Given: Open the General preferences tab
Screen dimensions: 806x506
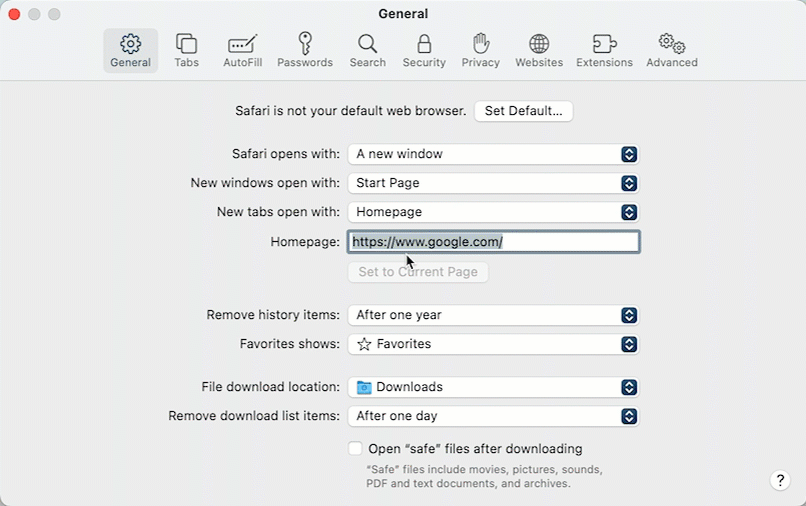Looking at the screenshot, I should point(131,50).
